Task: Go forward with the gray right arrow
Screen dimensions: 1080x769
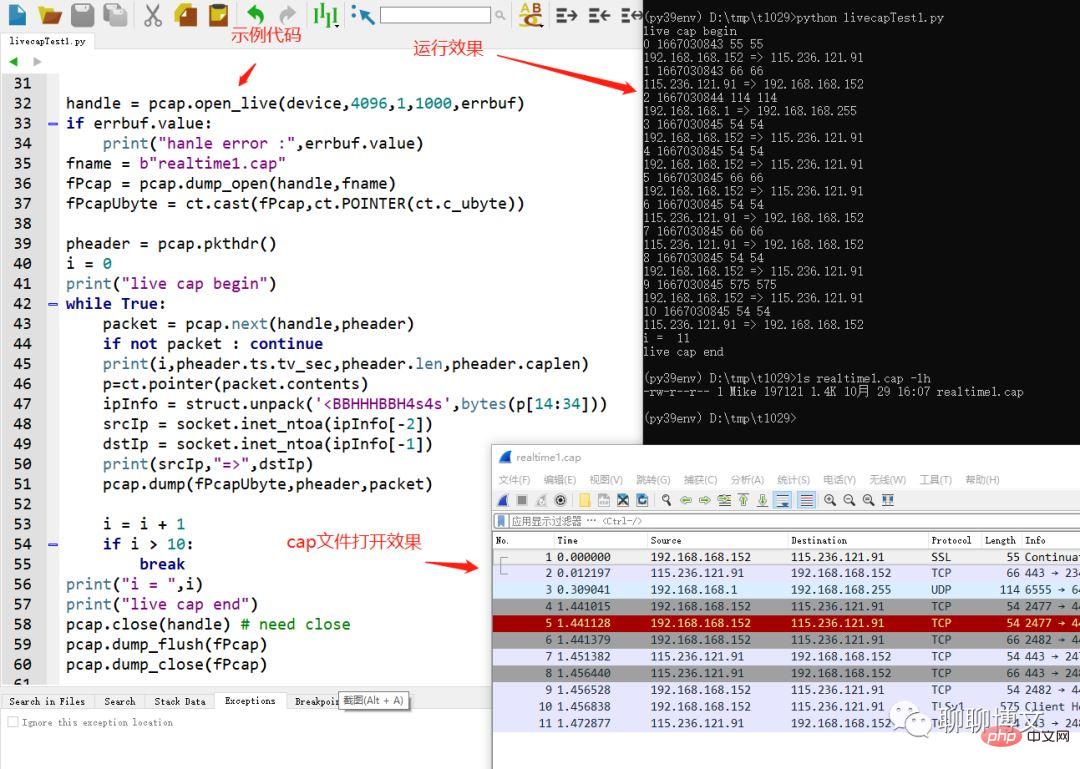Action: [x=37, y=62]
